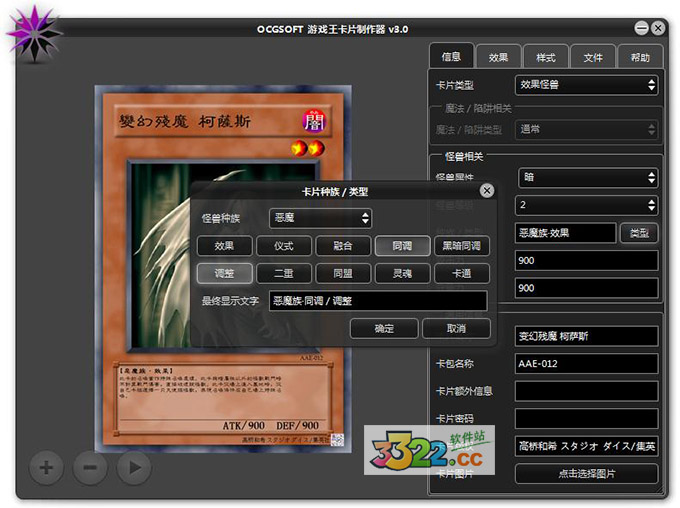Switch to the 样式 tab
Screen dimensions: 680x508
coord(546,57)
